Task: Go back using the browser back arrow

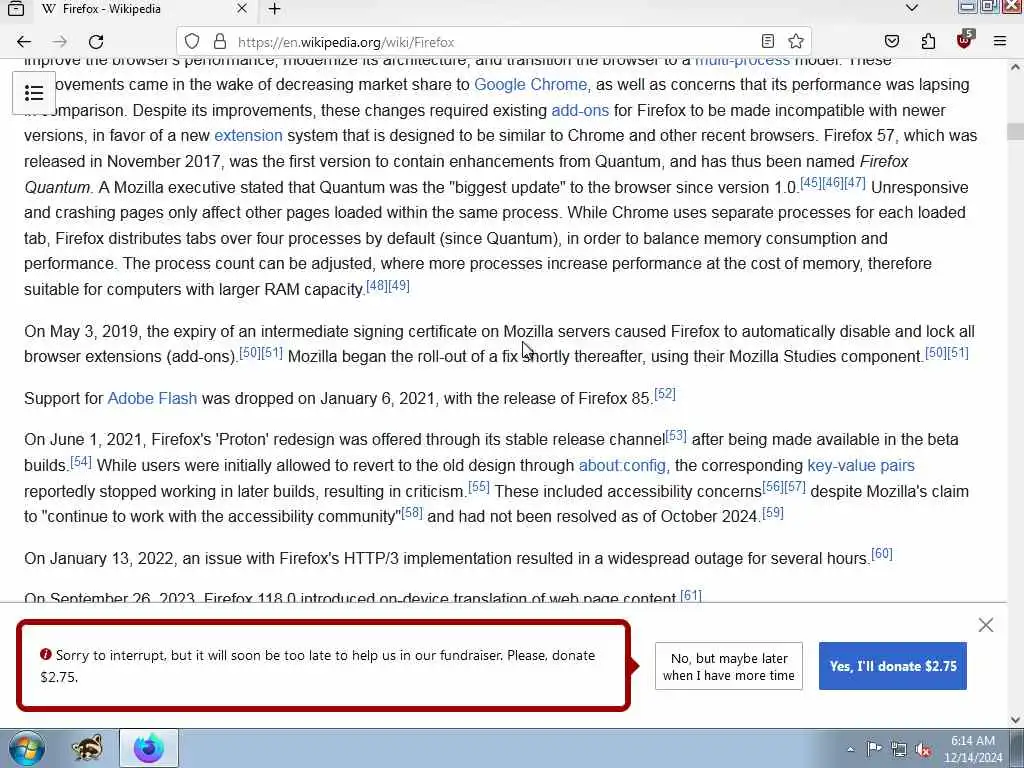Action: [x=24, y=42]
